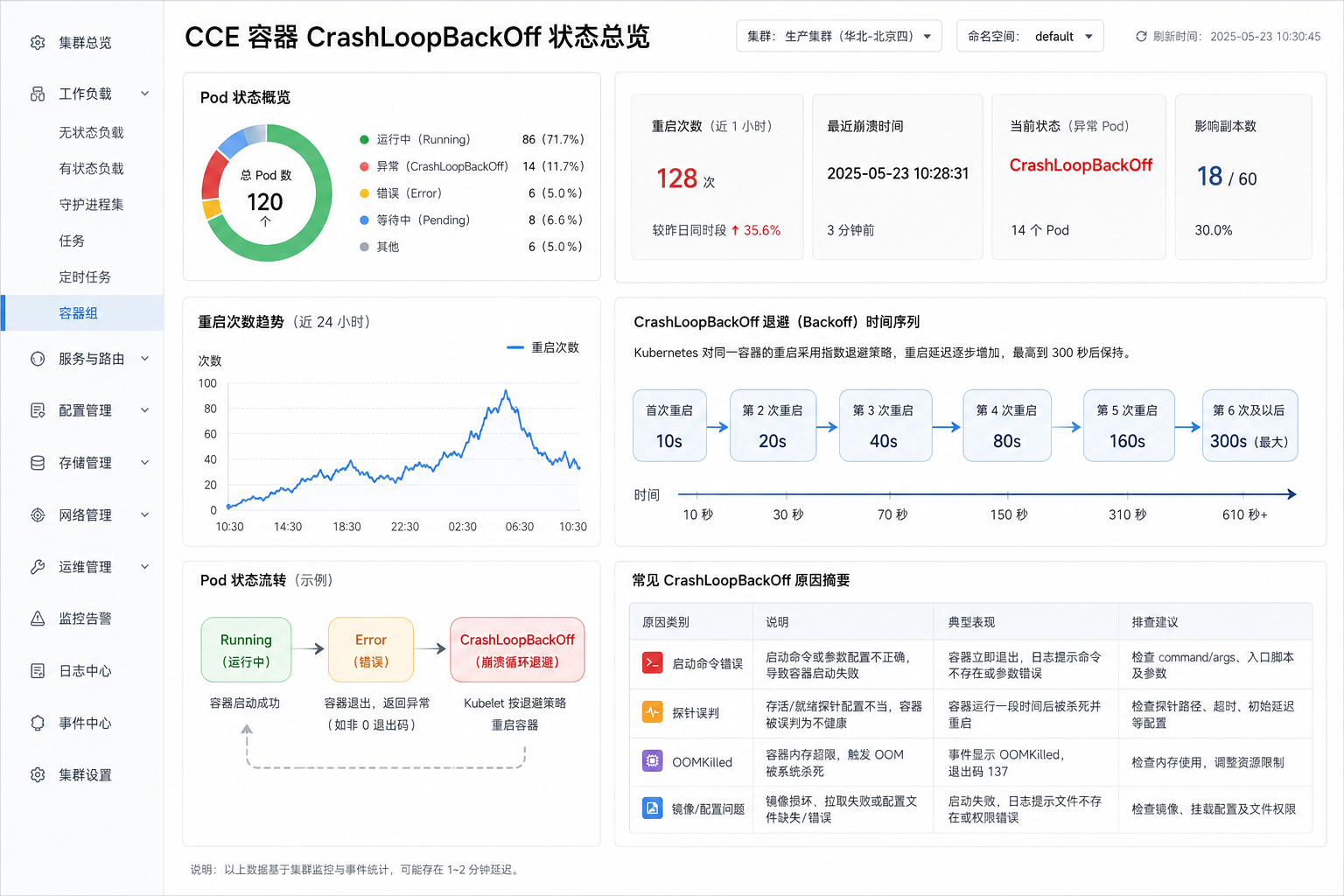The height and width of the screenshot is (896, 1344).
Task: Click the yellow 错误 (Error) legend dot
Action: click(x=364, y=193)
